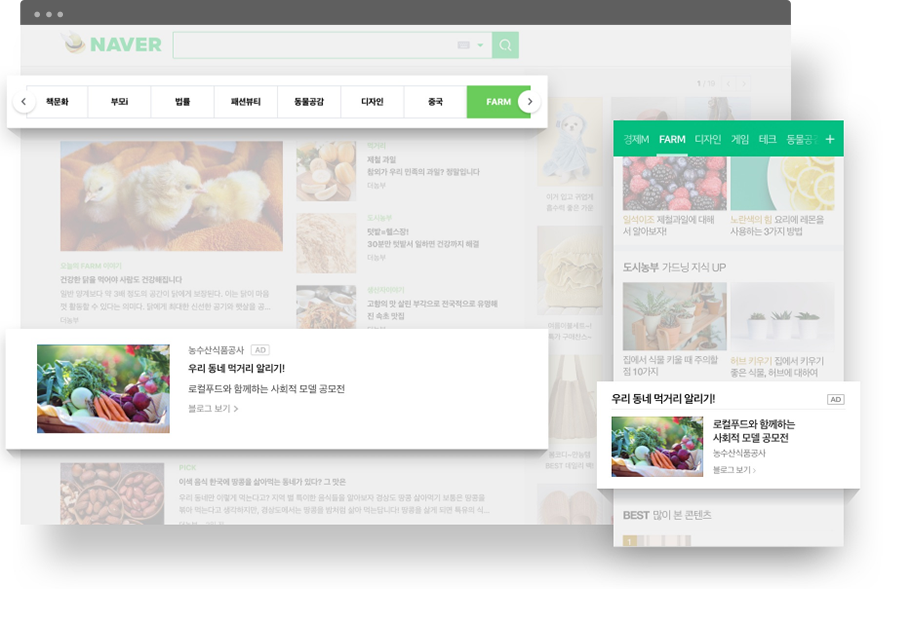This screenshot has width=911, height=623.
Task: Select the 패션뷰티 category tab
Action: tap(246, 102)
